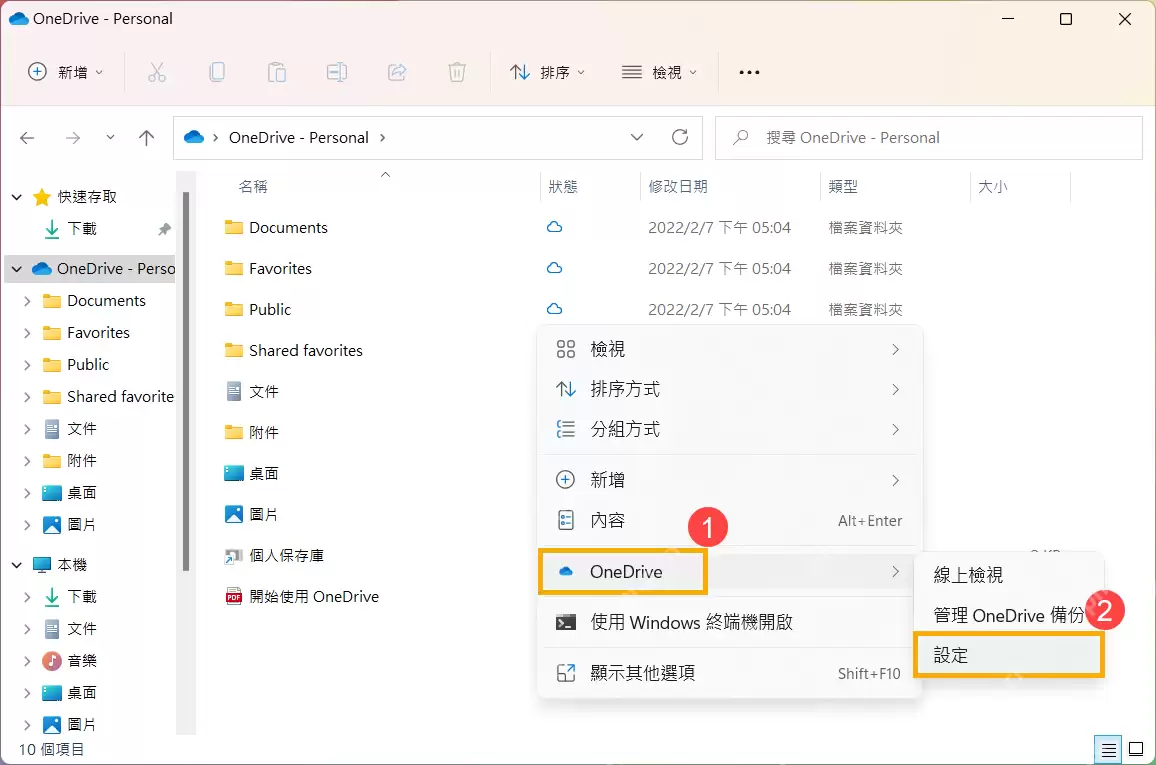The width and height of the screenshot is (1156, 765).
Task: Select 附件 folder in sidebar tree
Action: 82,461
